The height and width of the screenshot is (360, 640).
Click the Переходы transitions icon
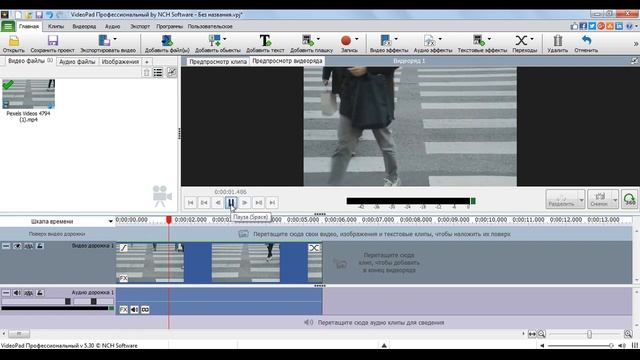tap(521, 41)
